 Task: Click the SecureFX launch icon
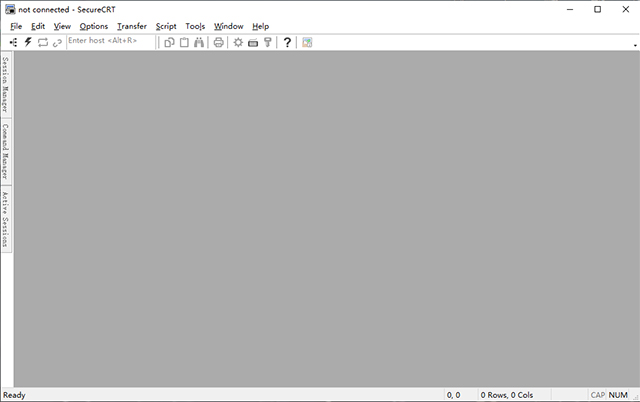tap(307, 42)
